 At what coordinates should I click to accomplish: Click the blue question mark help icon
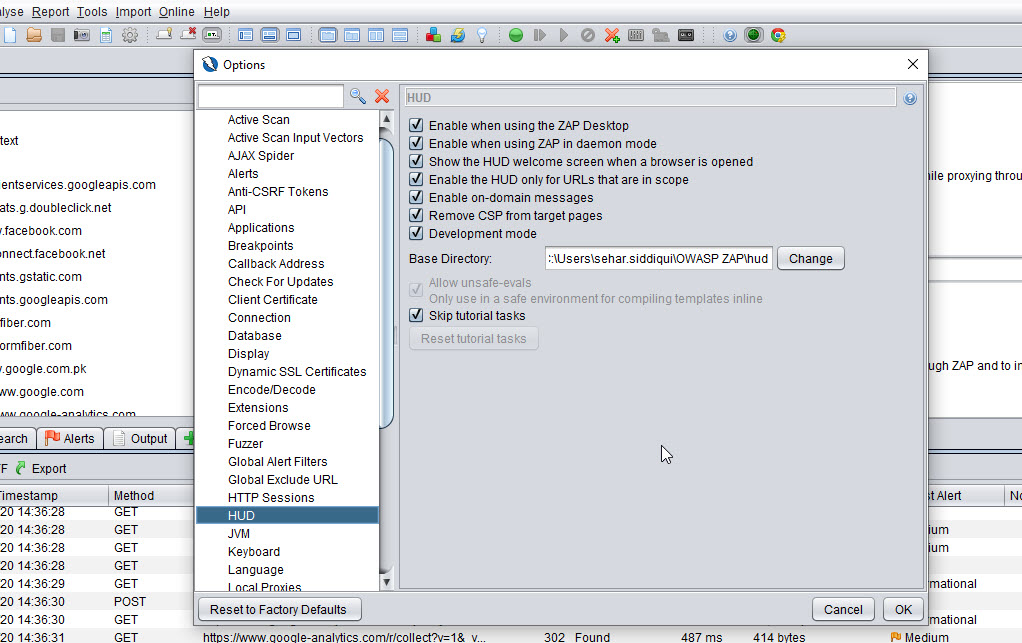729,34
